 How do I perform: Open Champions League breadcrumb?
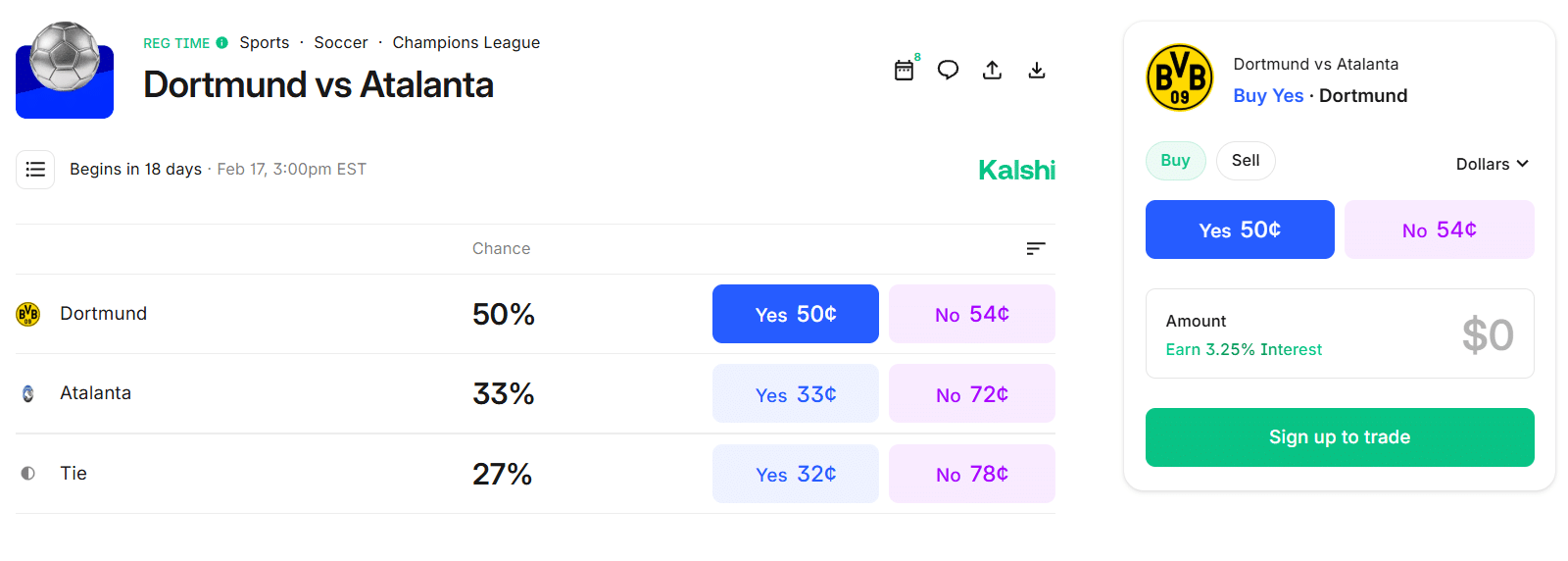466,43
